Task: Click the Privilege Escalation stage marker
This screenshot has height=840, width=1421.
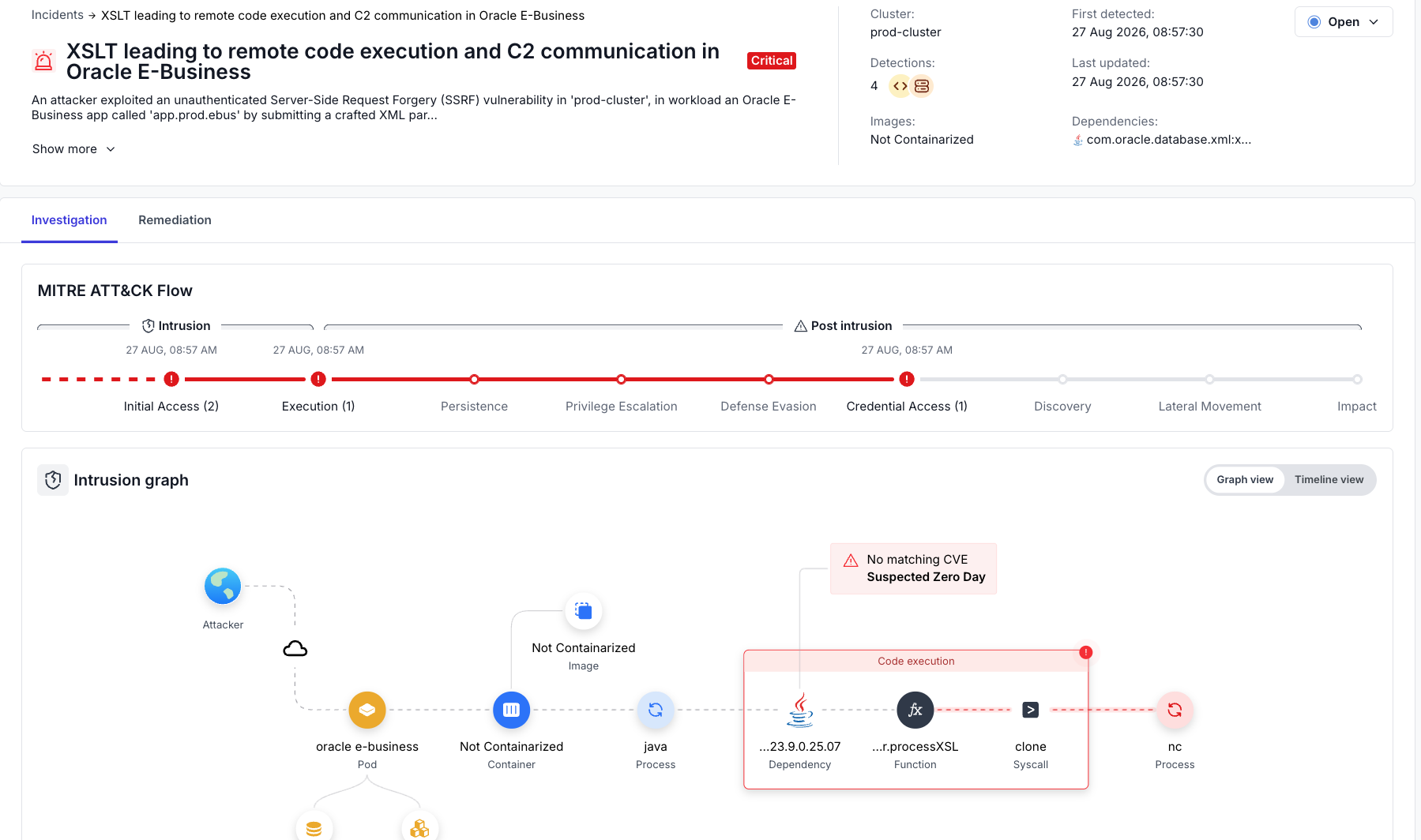Action: [622, 379]
